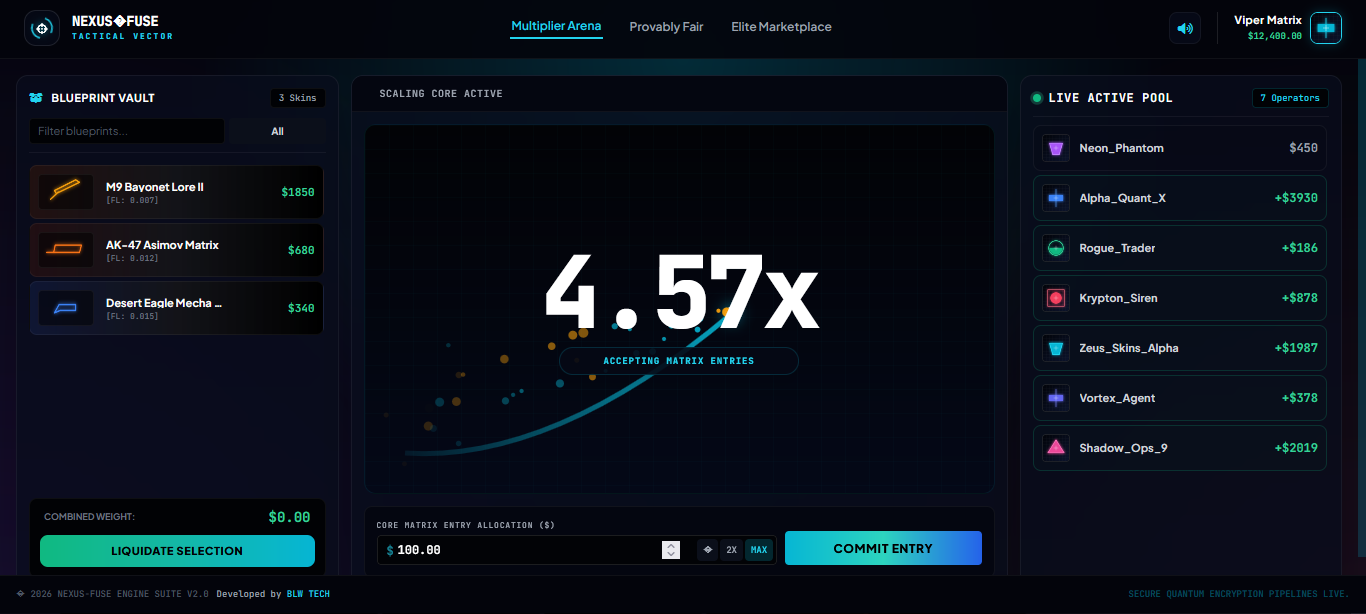Viewport: 1366px width, 614px height.
Task: Toggle the MAX entry amount option
Action: click(759, 550)
